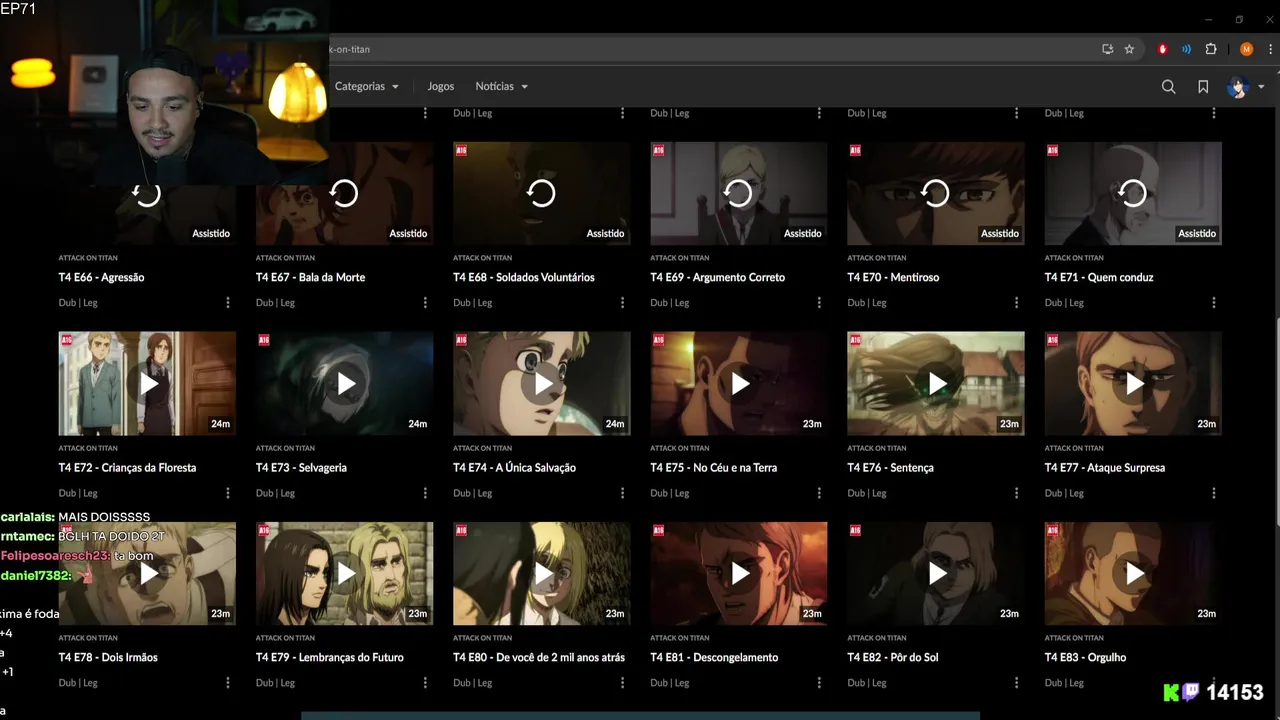
Task: Expand the Categorias dropdown
Action: pyautogui.click(x=366, y=86)
